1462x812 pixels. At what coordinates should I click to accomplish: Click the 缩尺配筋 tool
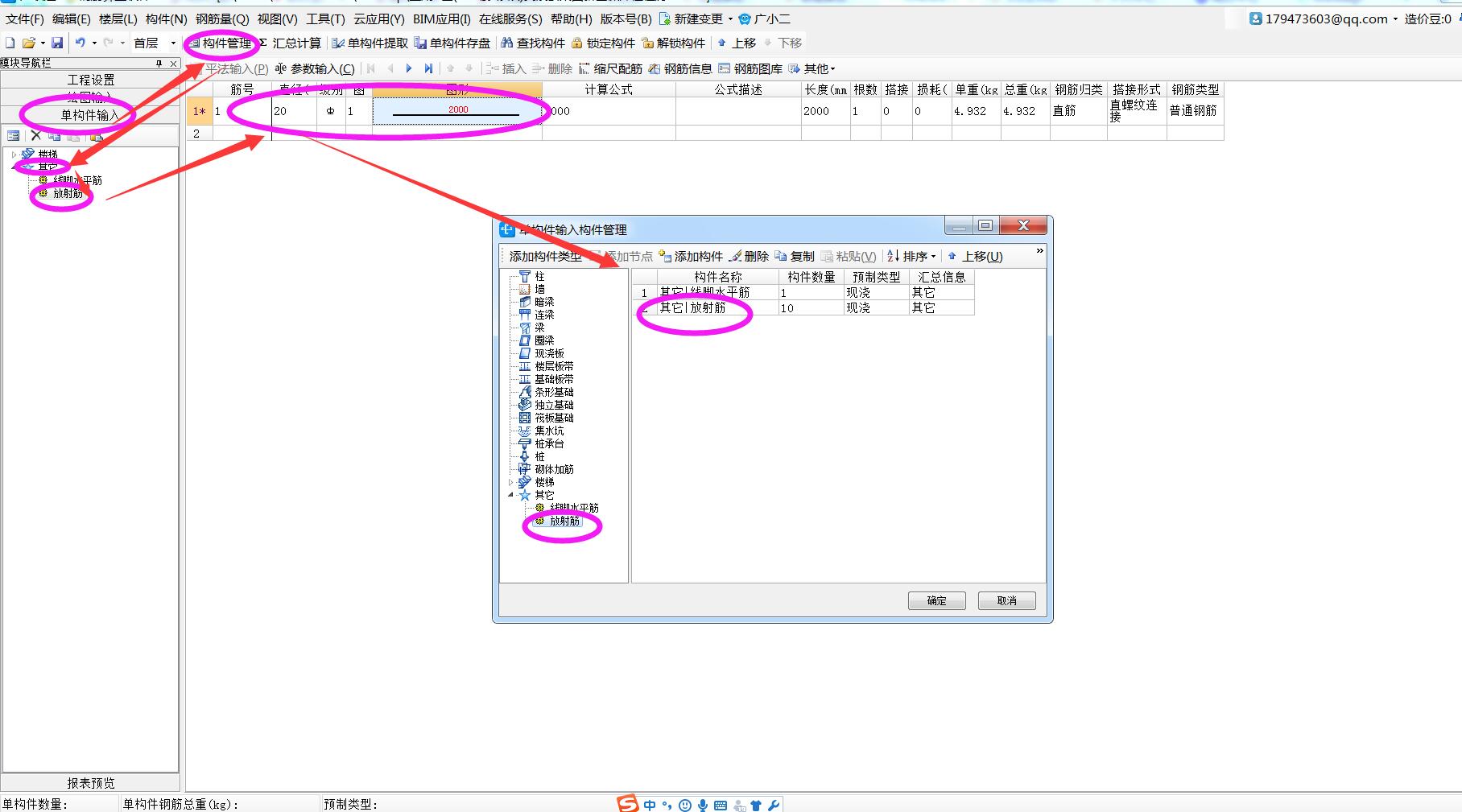tap(610, 68)
